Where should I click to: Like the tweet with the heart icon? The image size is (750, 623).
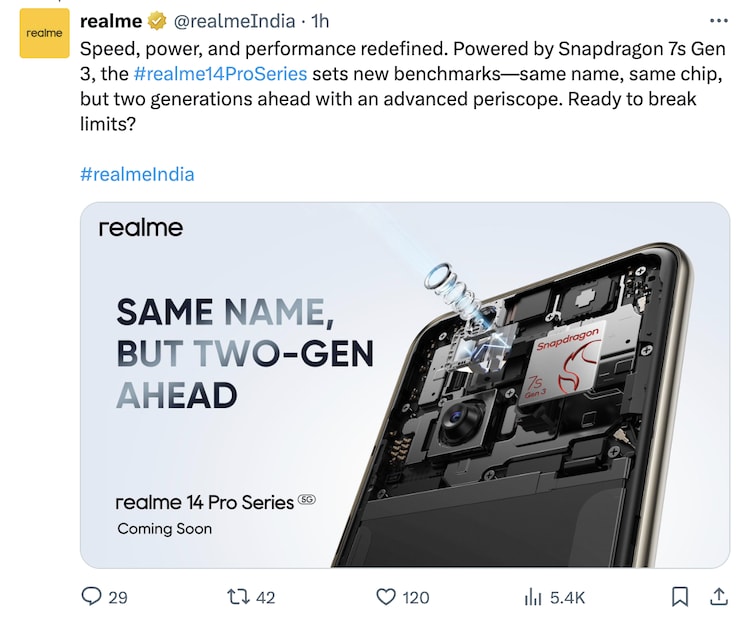(x=386, y=597)
